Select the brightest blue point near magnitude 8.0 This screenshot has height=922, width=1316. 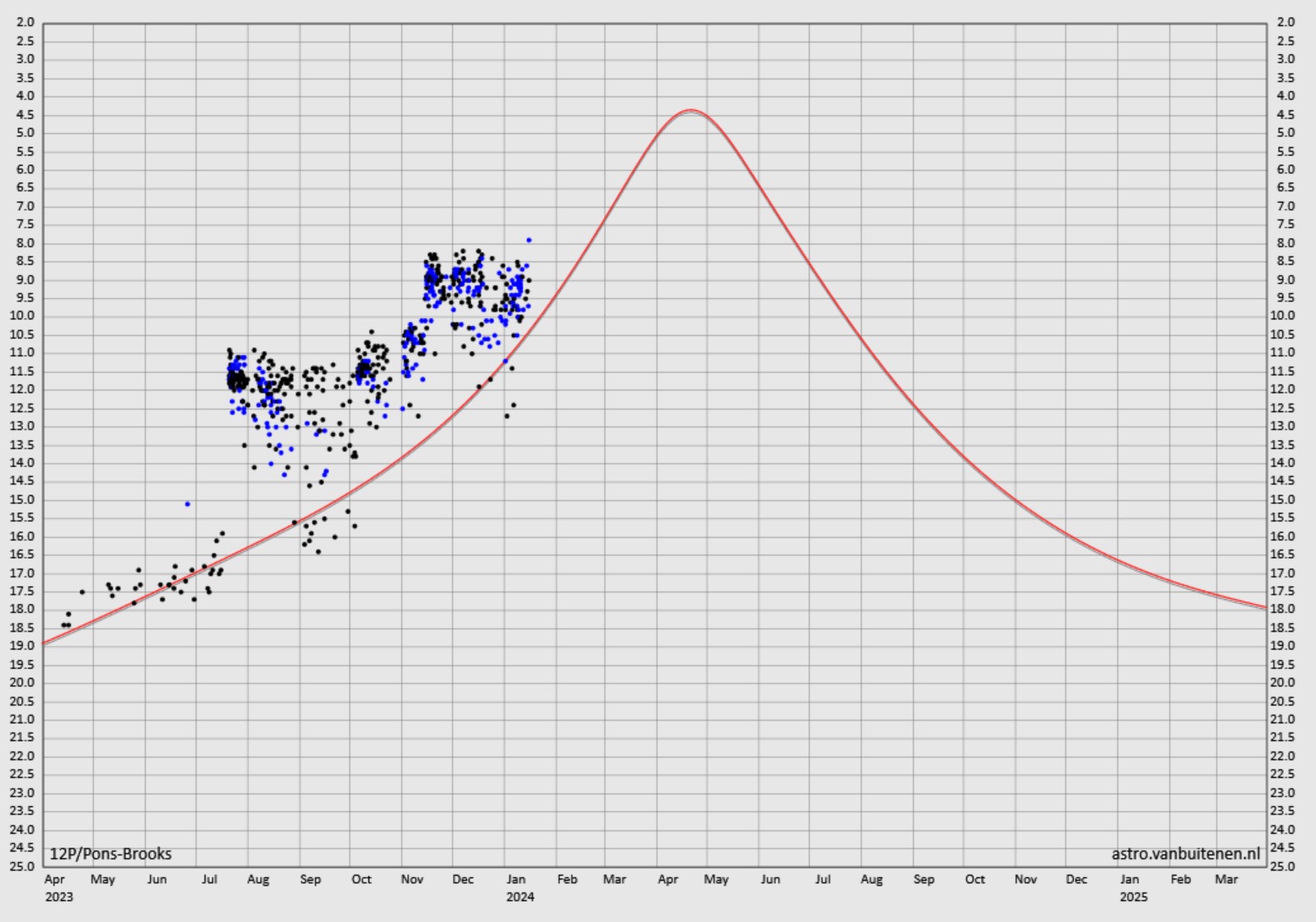coord(529,240)
